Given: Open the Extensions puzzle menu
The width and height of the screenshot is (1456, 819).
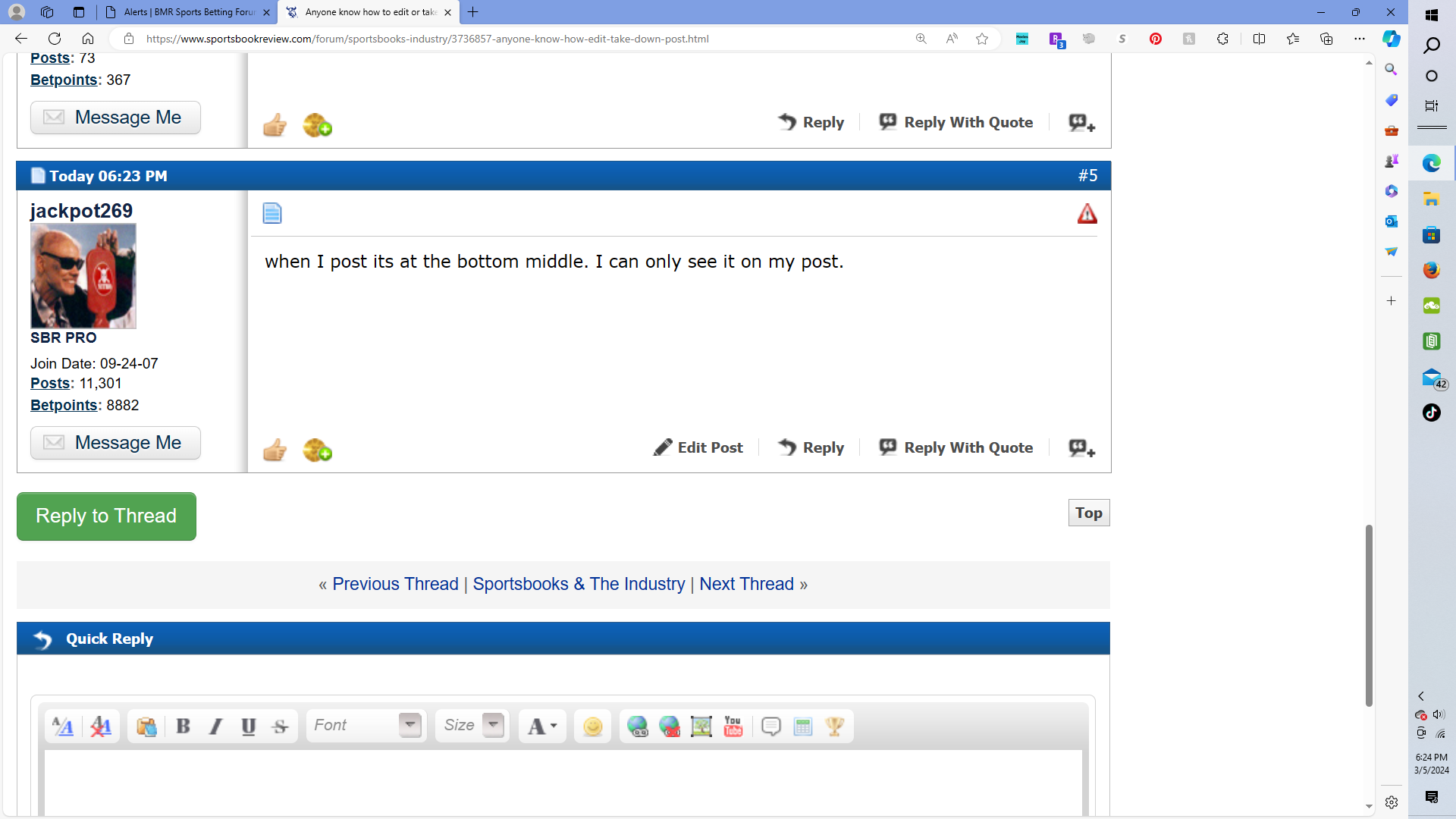Looking at the screenshot, I should point(1222,39).
